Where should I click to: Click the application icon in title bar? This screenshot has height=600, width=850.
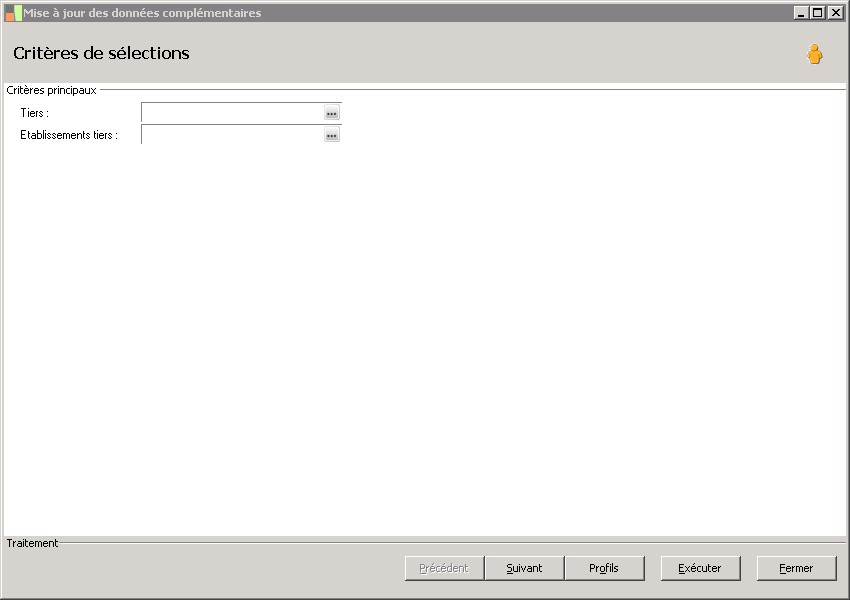(13, 13)
